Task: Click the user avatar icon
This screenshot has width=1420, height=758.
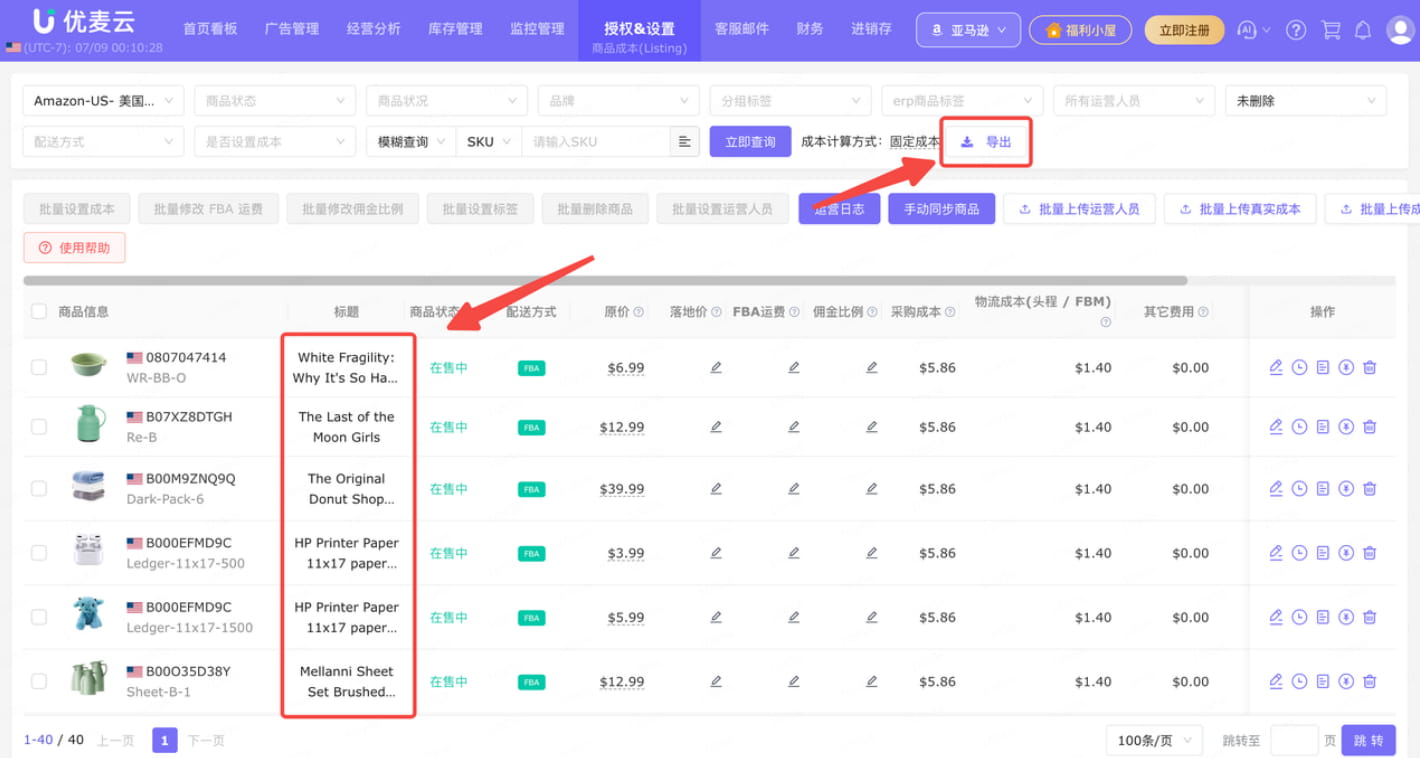Action: tap(1400, 30)
